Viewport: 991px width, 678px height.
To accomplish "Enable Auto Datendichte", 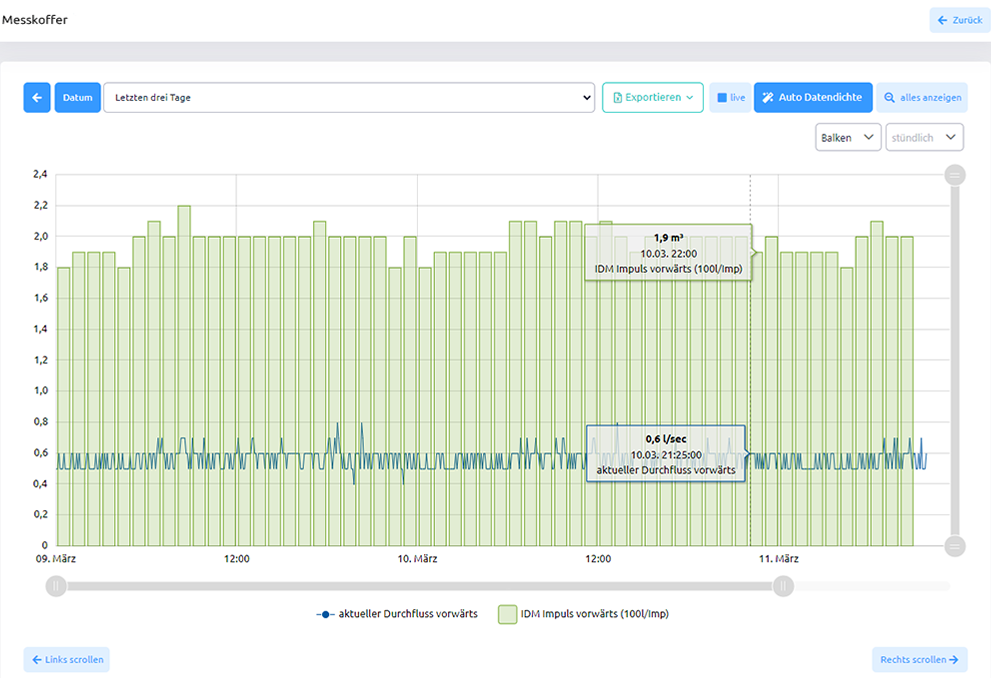I will coord(812,98).
